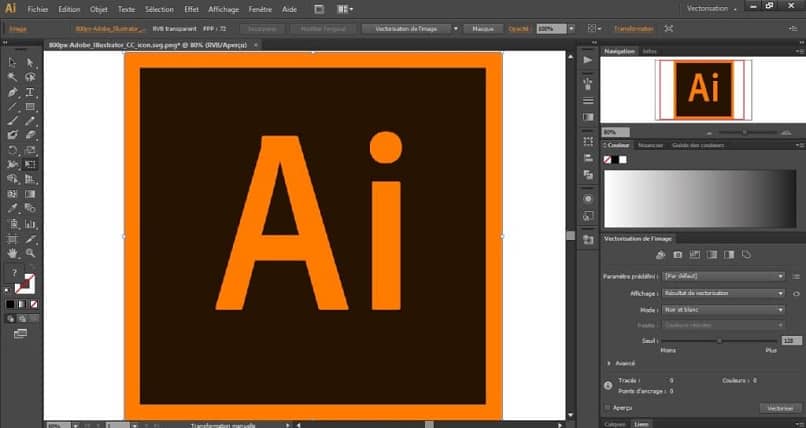Select the Column Graph tool
The width and height of the screenshot is (806, 428).
click(30, 225)
